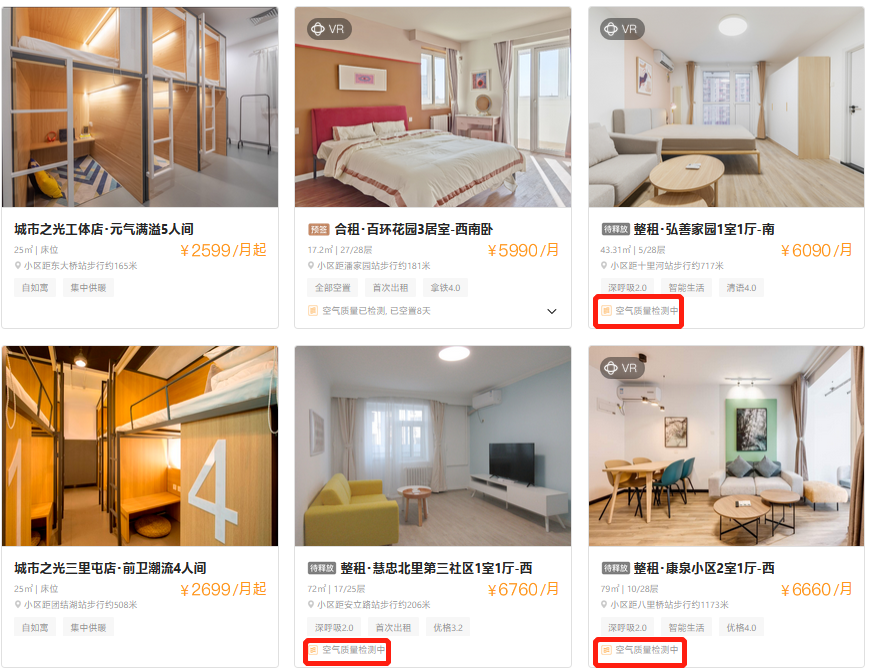Image resolution: width=870 pixels, height=669 pixels.
Task: Open listing 城市之光三里屯店·前卫潮流4人间
Action: point(110,568)
